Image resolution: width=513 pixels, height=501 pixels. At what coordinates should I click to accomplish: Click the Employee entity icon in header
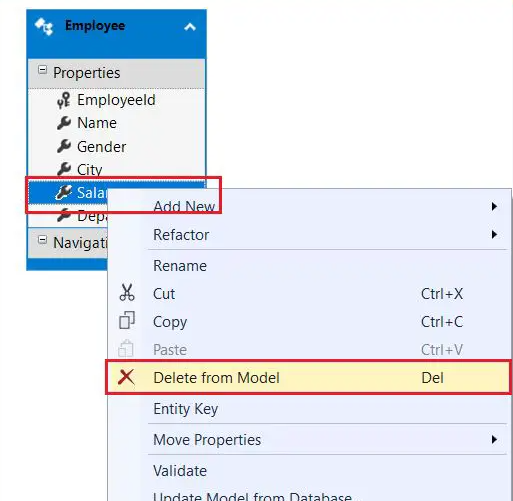coord(44,27)
